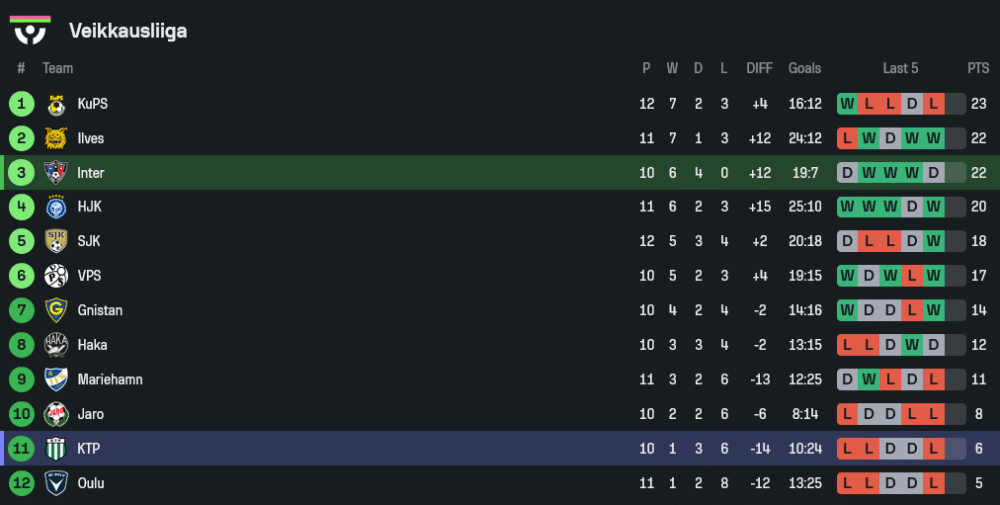Click KuPS's most recent result badge
Image resolution: width=1000 pixels, height=505 pixels.
click(x=933, y=104)
